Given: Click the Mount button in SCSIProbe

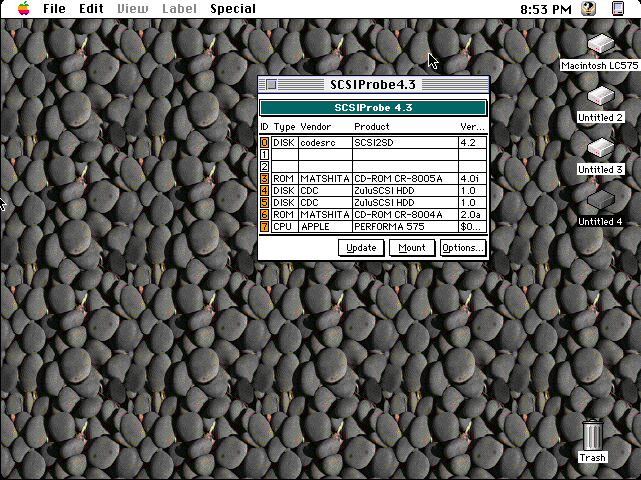Looking at the screenshot, I should pos(412,248).
